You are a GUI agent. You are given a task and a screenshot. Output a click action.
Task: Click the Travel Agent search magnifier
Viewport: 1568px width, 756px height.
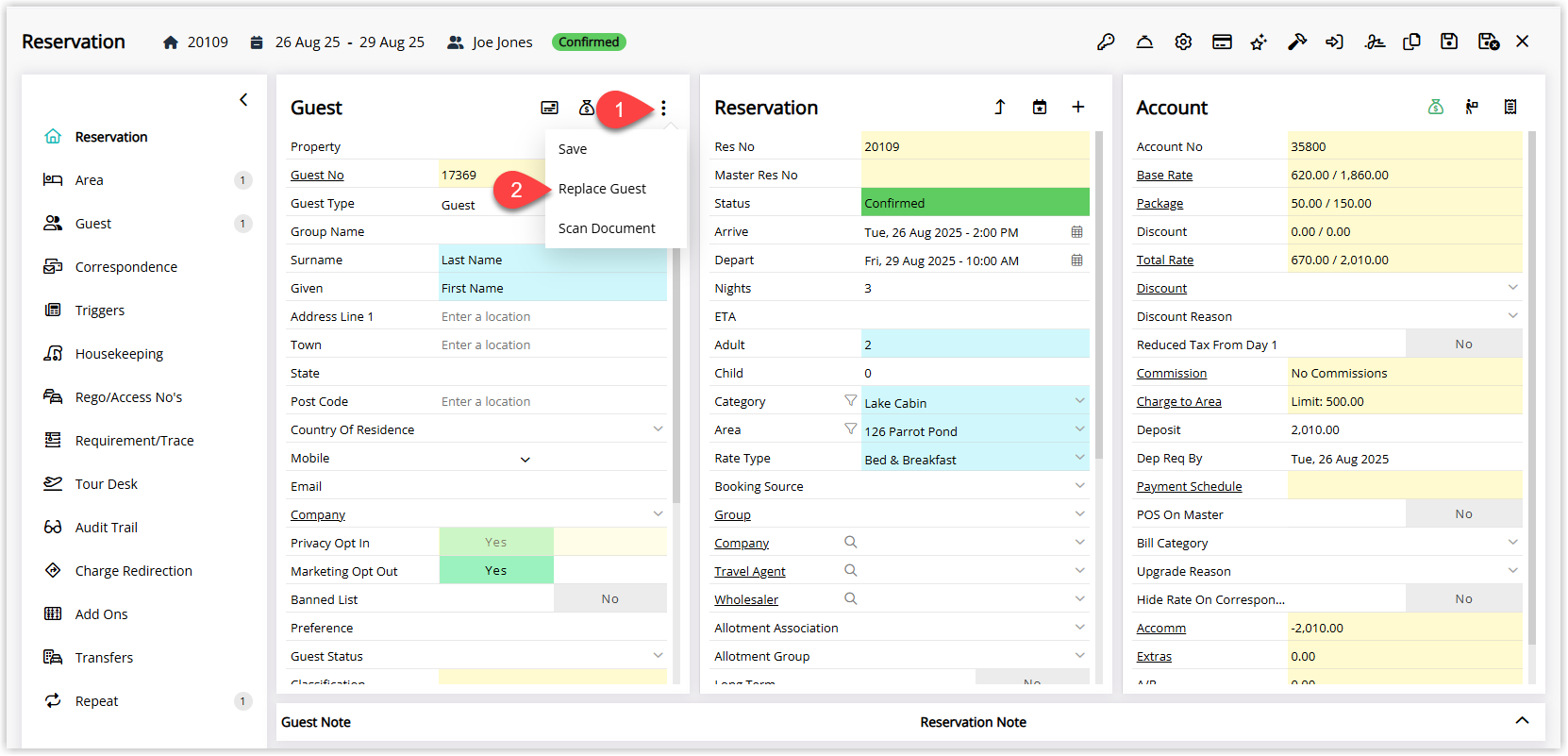(850, 571)
